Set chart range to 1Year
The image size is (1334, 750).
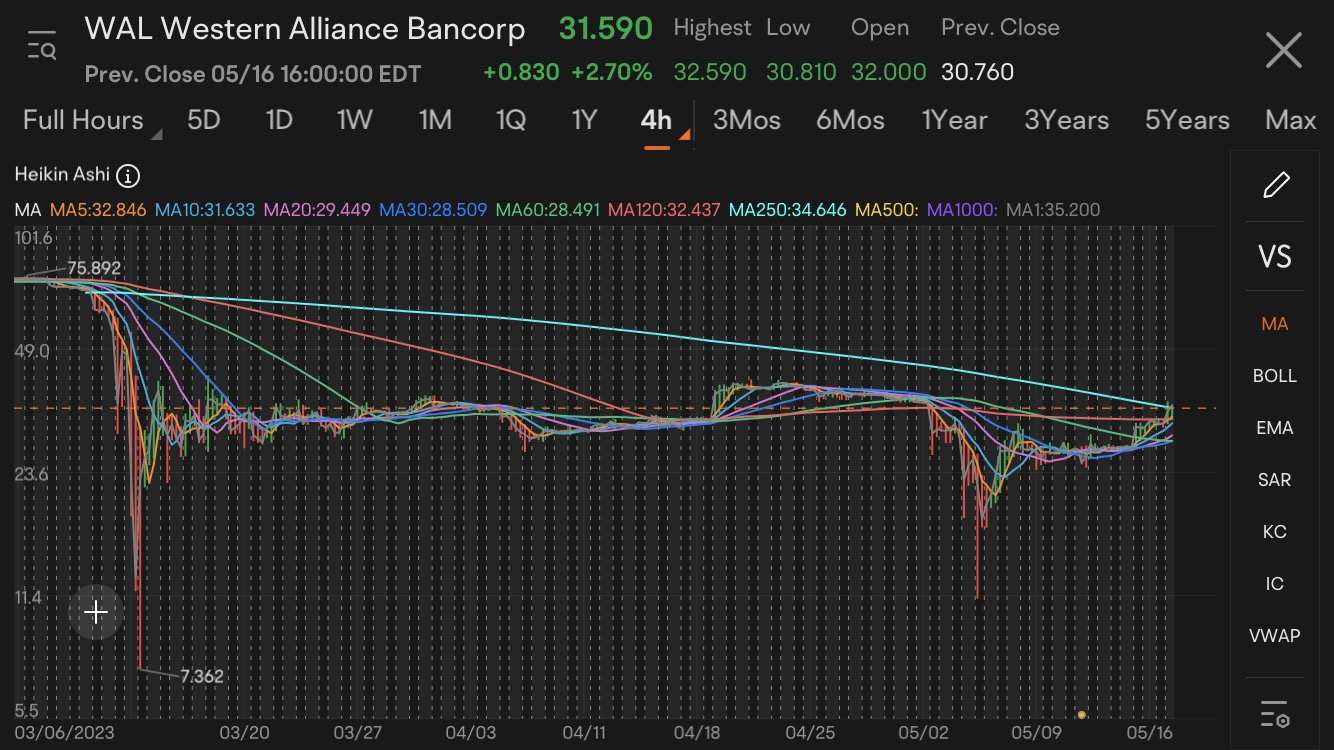954,121
